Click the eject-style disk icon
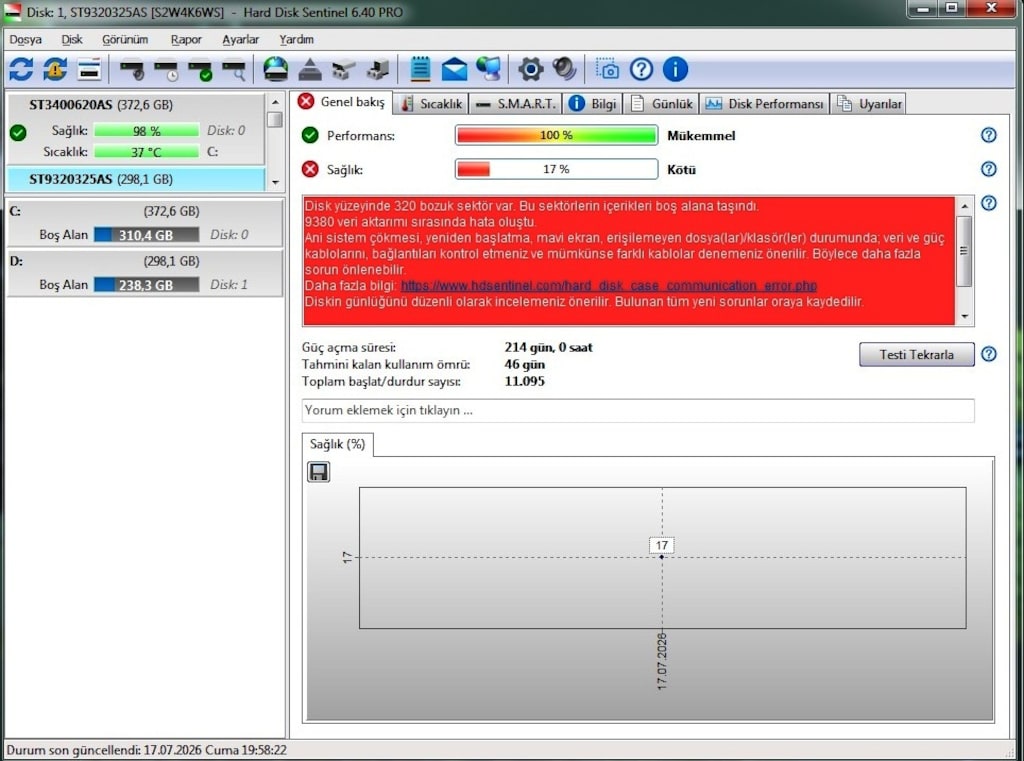The height and width of the screenshot is (761, 1024). click(x=310, y=69)
